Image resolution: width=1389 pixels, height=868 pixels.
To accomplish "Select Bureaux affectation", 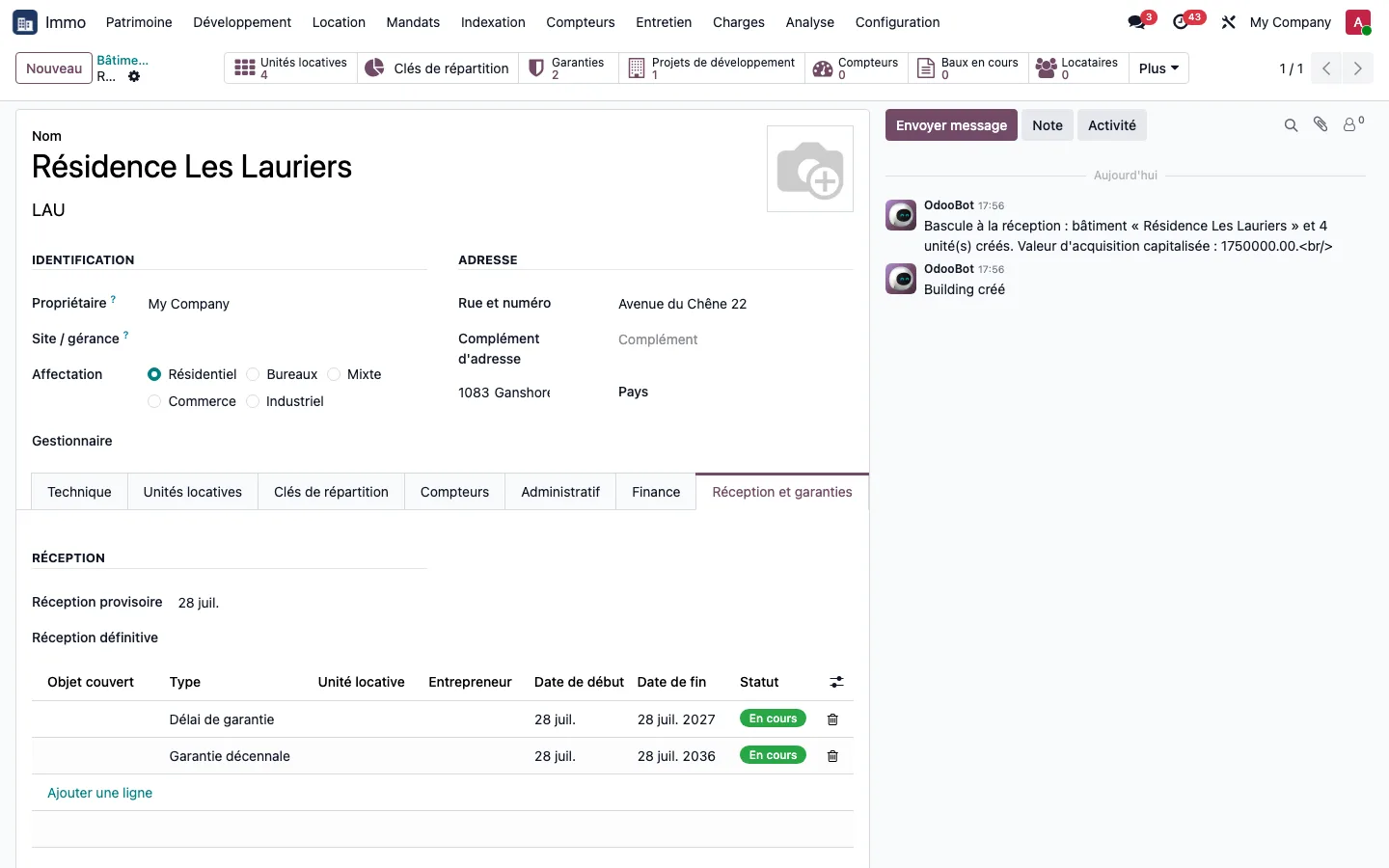I will [x=253, y=374].
